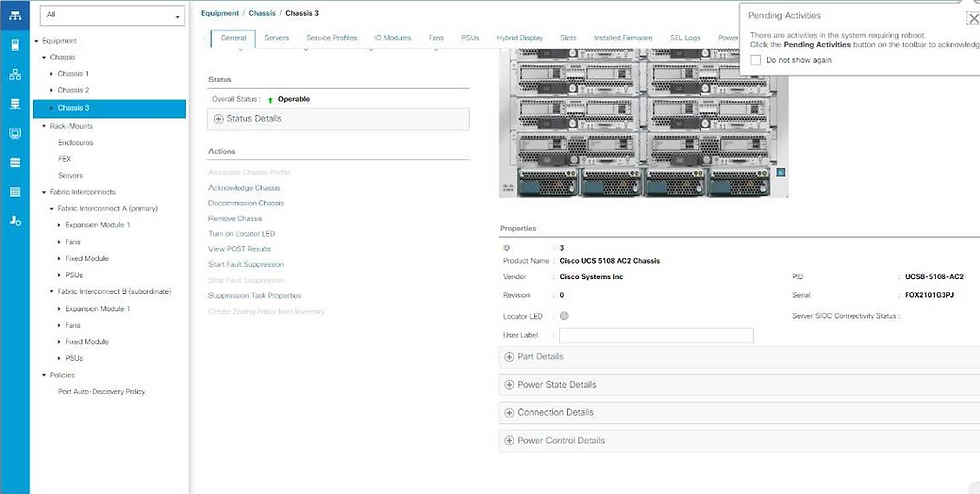The image size is (980, 494).
Task: Open the Servers navigation icon
Action: click(15, 45)
